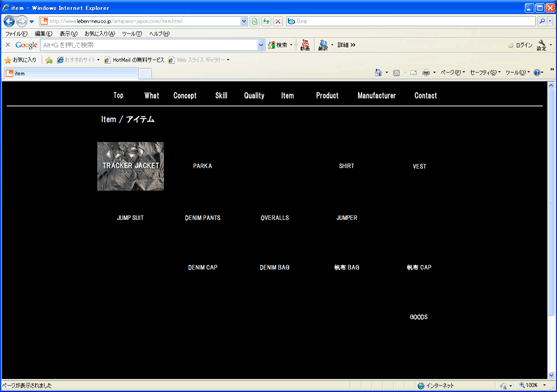Select the item browser tab
This screenshot has width=557, height=392.
pyautogui.click(x=71, y=74)
